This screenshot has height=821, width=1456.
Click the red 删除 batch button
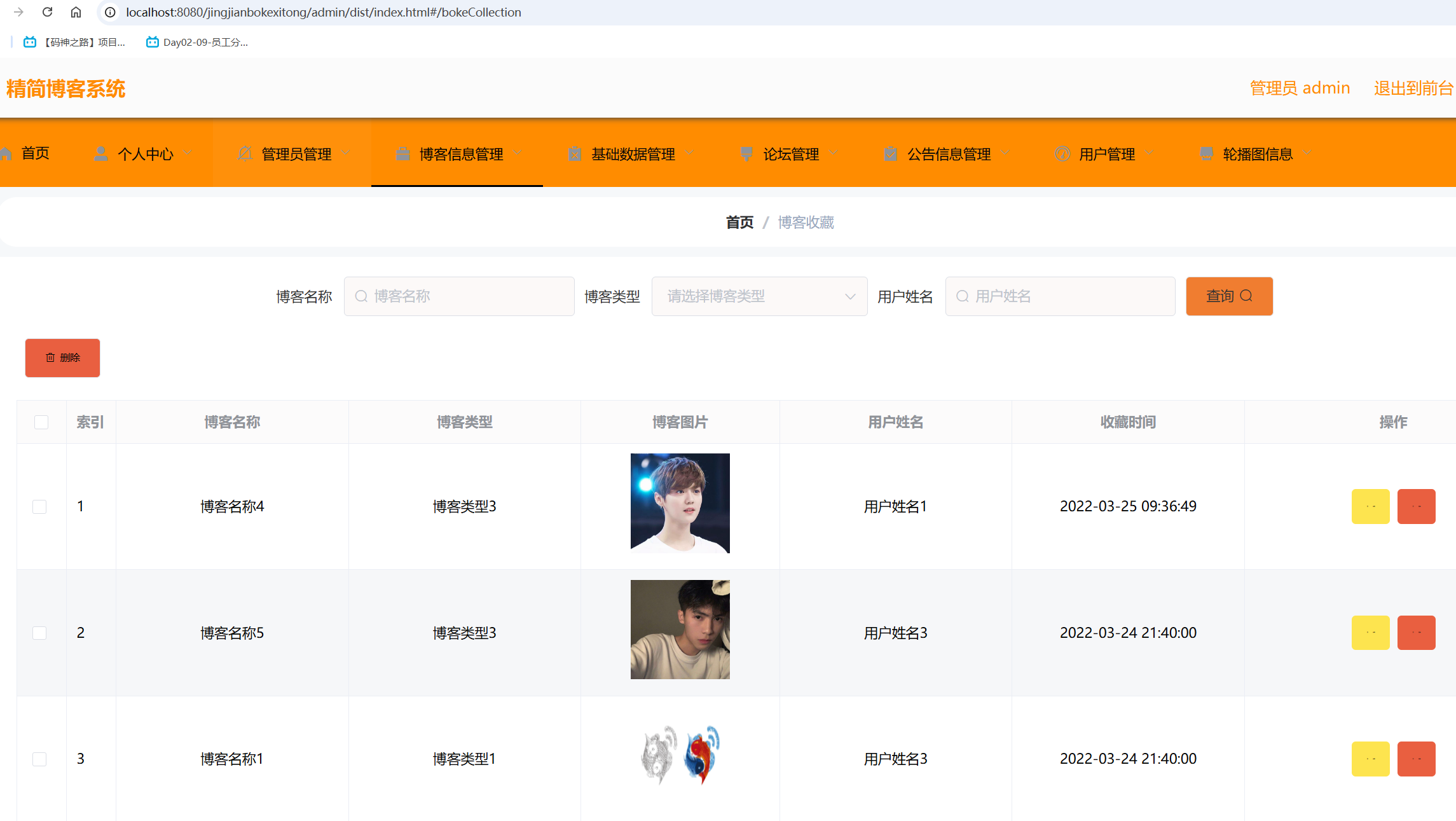(62, 358)
